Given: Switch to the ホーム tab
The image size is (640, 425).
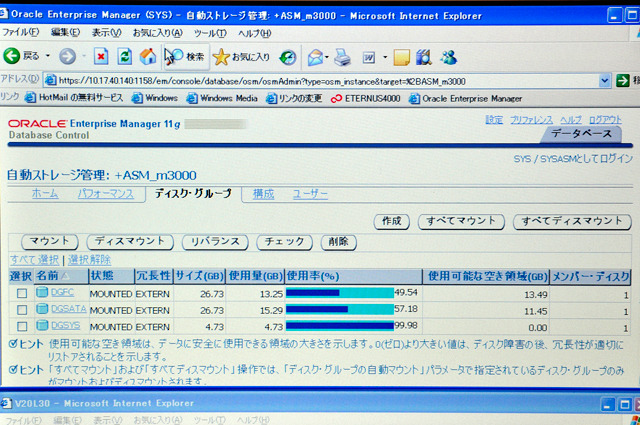Looking at the screenshot, I should pos(45,193).
